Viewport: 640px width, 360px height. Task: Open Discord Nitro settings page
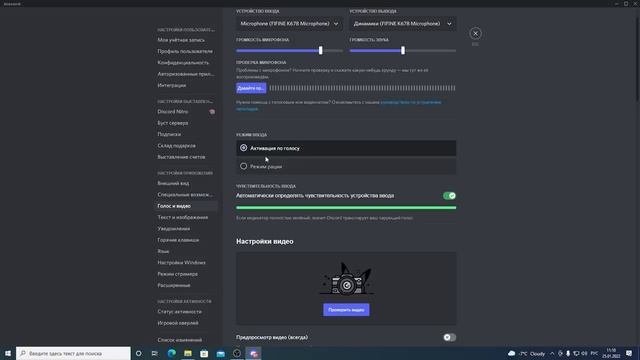point(173,111)
